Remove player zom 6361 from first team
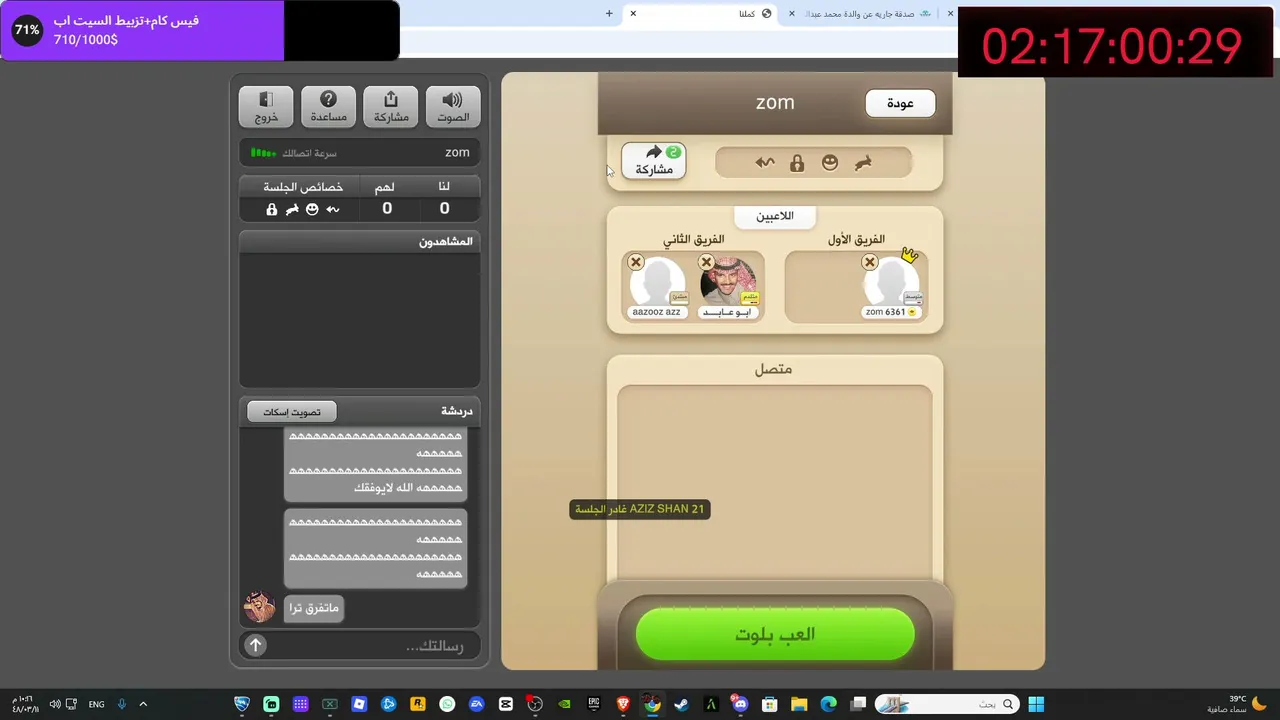 pyautogui.click(x=869, y=262)
